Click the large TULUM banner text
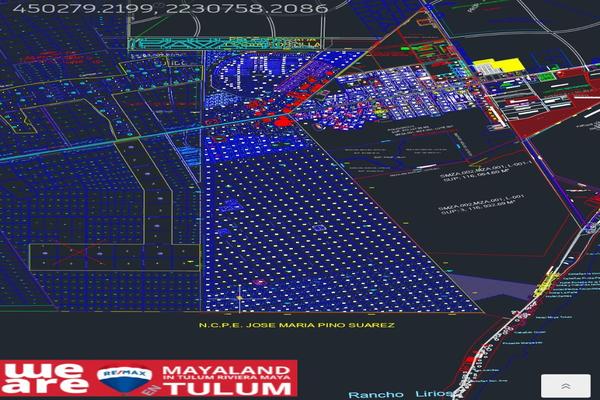Screen dimensions: 600x400 (230, 388)
